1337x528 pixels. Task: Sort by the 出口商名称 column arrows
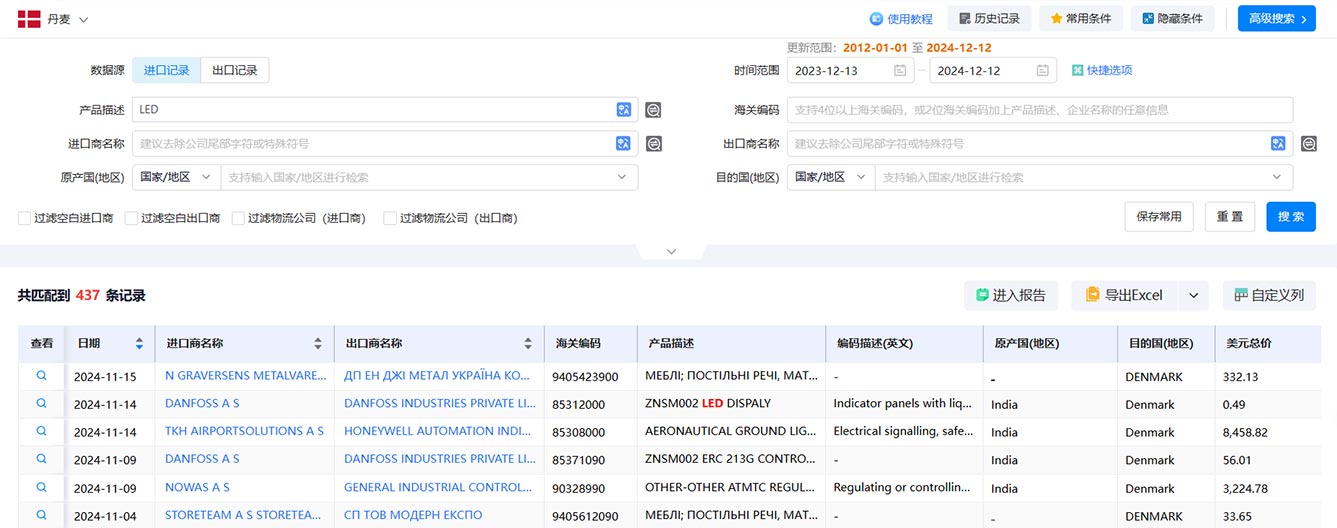[528, 344]
